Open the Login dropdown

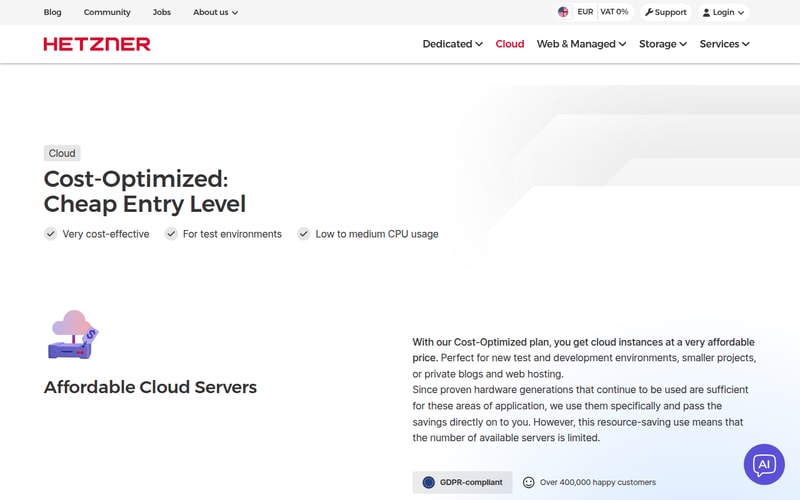click(723, 12)
